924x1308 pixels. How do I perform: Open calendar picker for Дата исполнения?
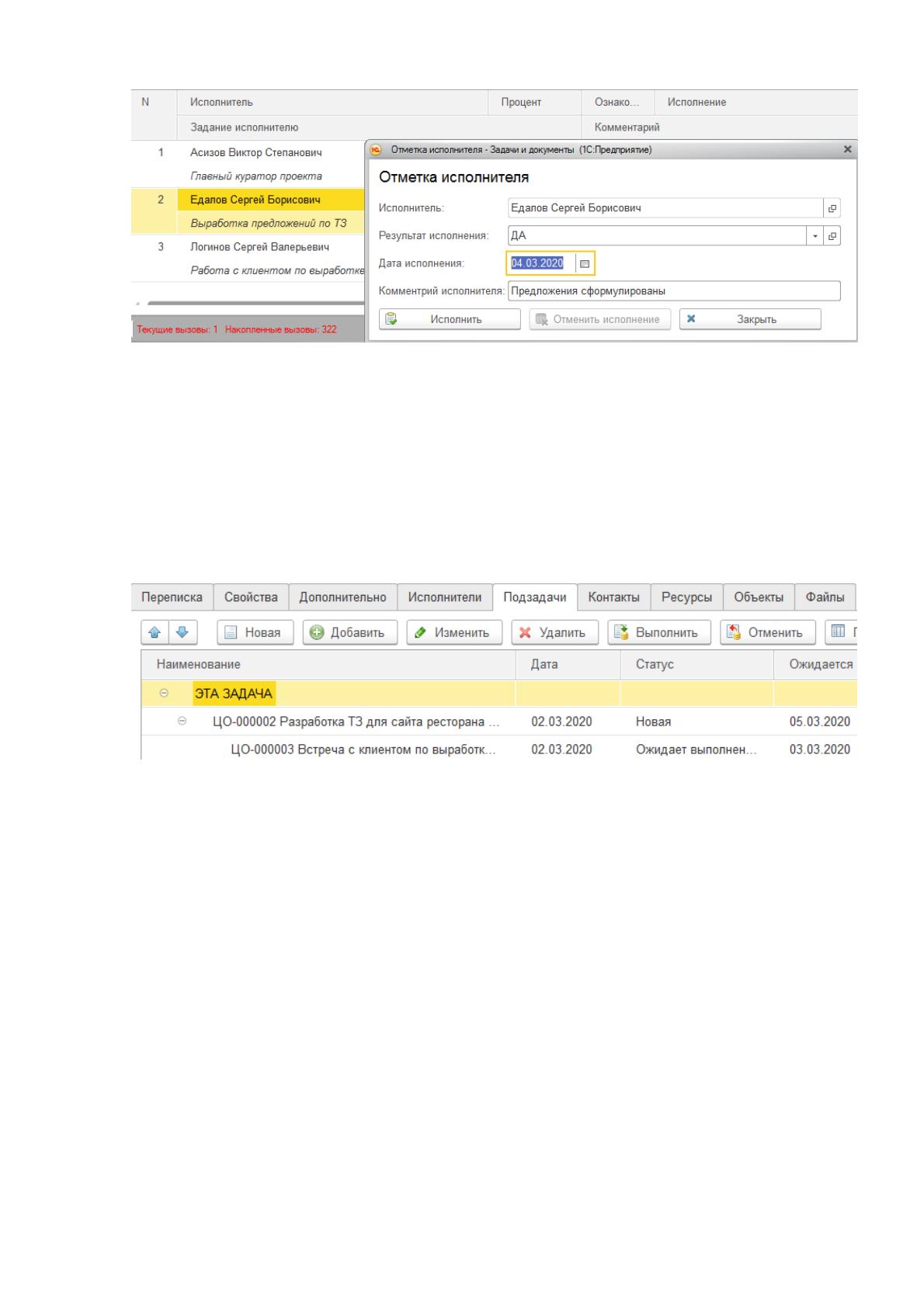point(585,264)
